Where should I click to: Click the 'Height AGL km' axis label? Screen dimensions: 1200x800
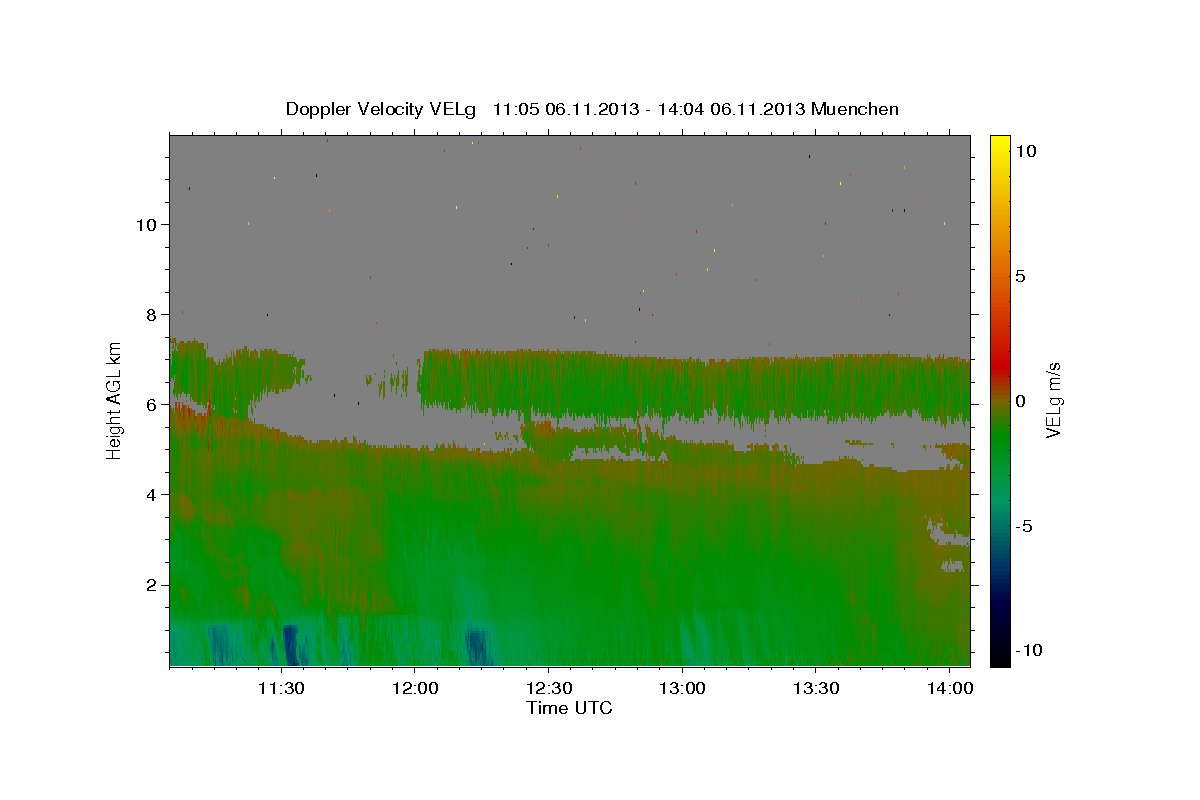point(115,400)
